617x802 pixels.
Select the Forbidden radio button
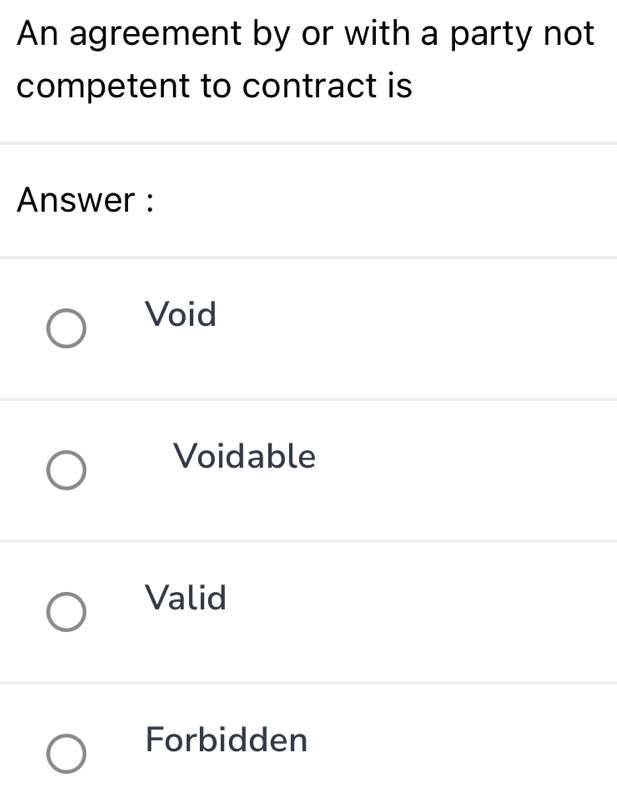click(x=67, y=751)
